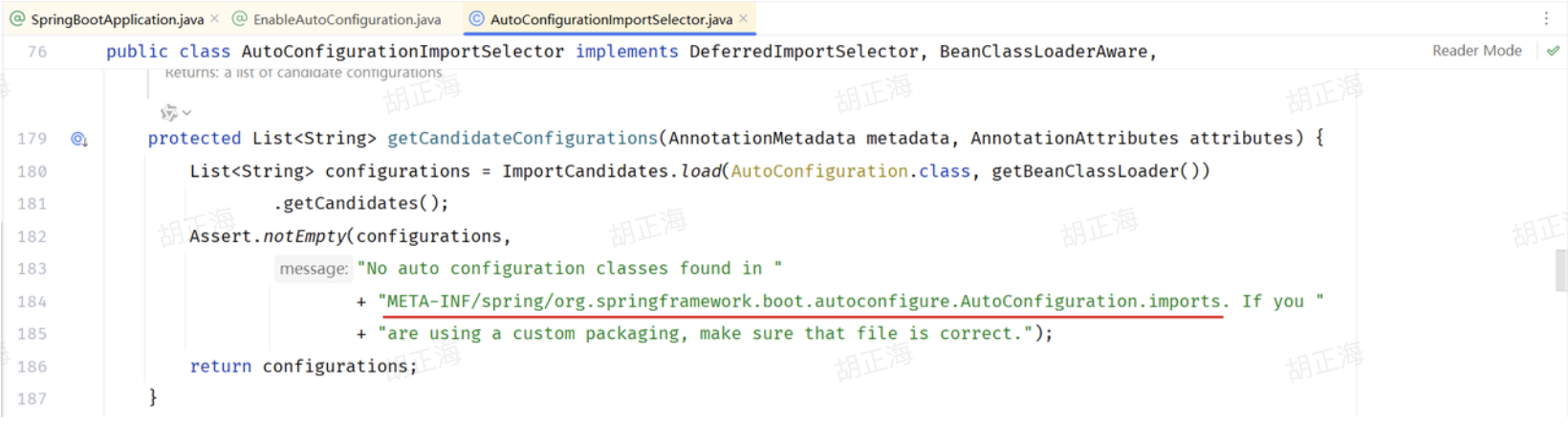Switch to SpringBootApplication.java tab
Viewport: 1568px width, 446px height.
(117, 19)
